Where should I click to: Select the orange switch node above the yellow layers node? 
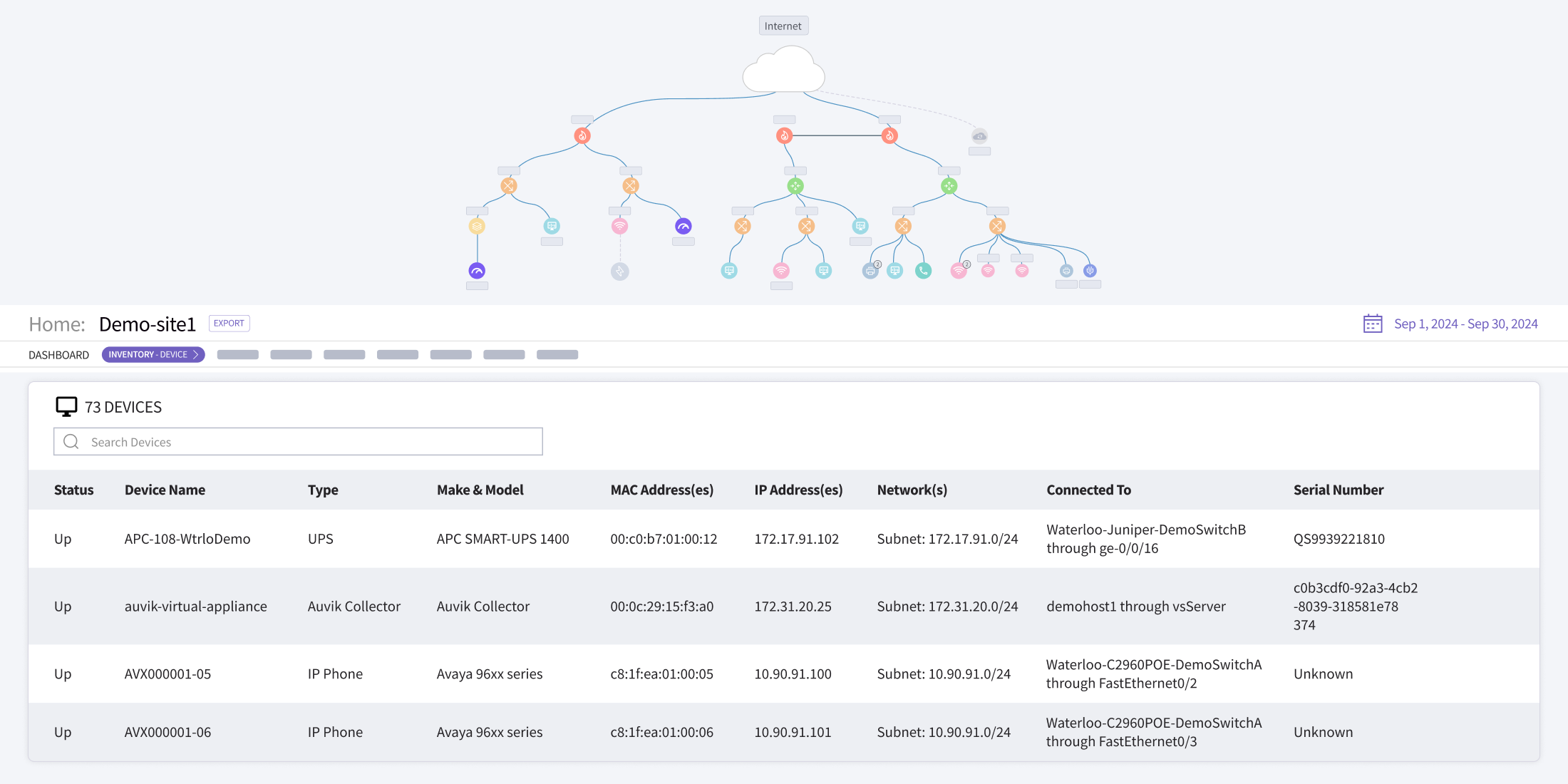coord(508,186)
